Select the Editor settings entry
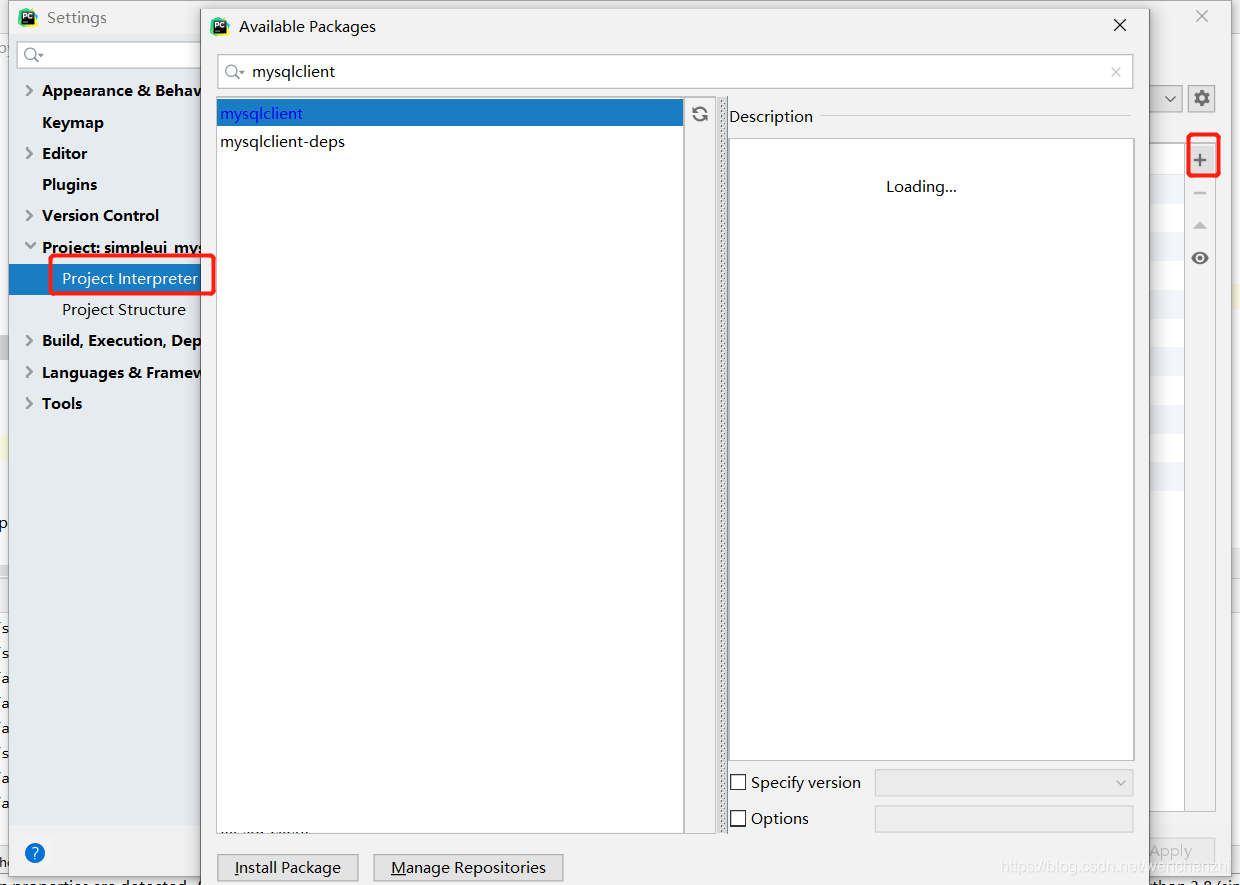Image resolution: width=1240 pixels, height=885 pixels. (x=64, y=153)
